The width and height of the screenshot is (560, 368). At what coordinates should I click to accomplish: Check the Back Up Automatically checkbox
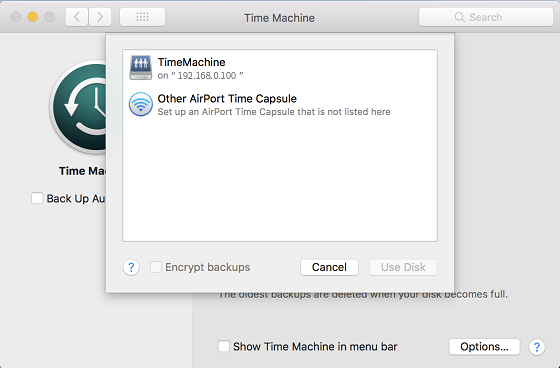point(37,198)
